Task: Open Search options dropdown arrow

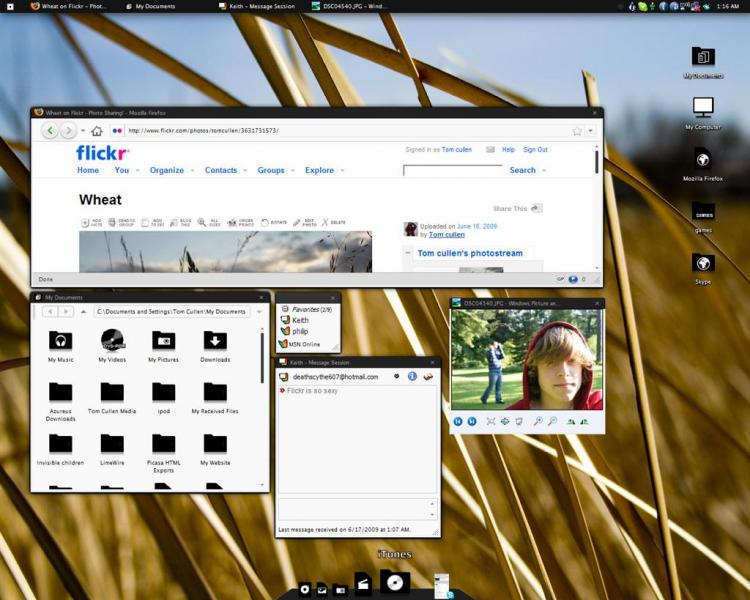Action: point(544,170)
